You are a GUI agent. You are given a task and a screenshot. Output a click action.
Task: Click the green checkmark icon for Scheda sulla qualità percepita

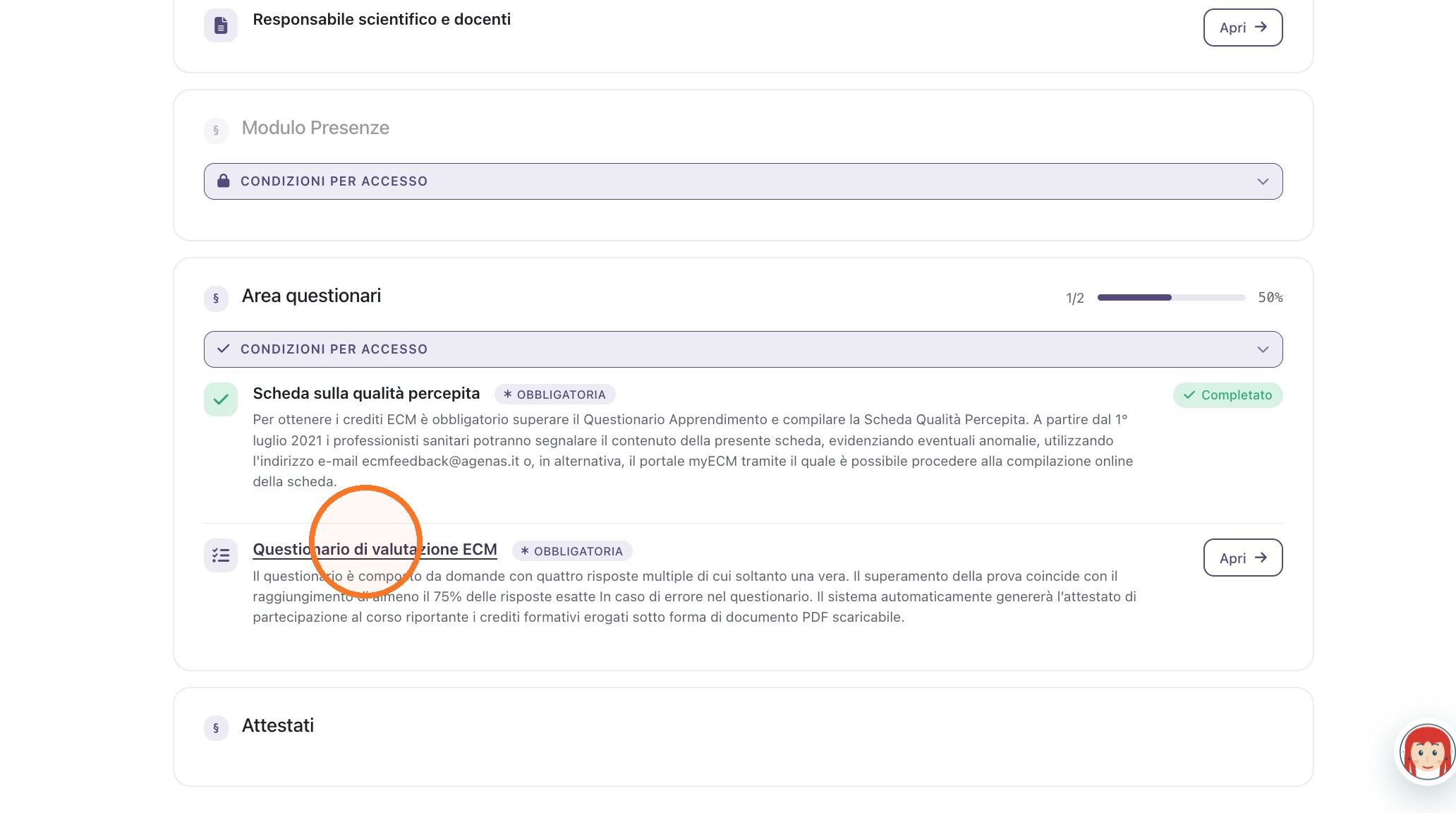[x=221, y=399]
